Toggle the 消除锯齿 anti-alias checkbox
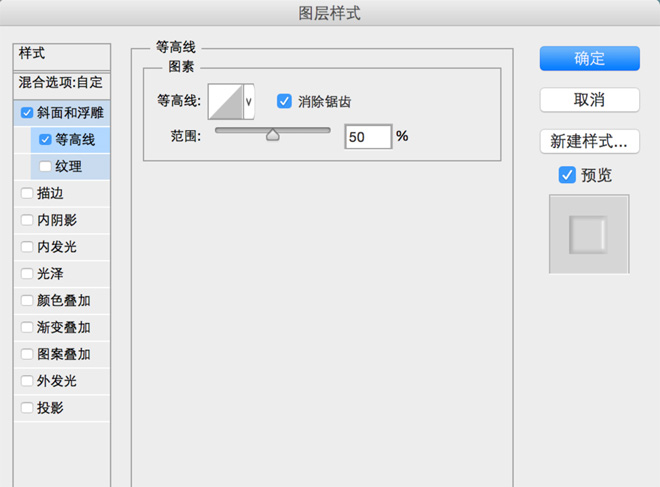The width and height of the screenshot is (660, 487). click(284, 101)
